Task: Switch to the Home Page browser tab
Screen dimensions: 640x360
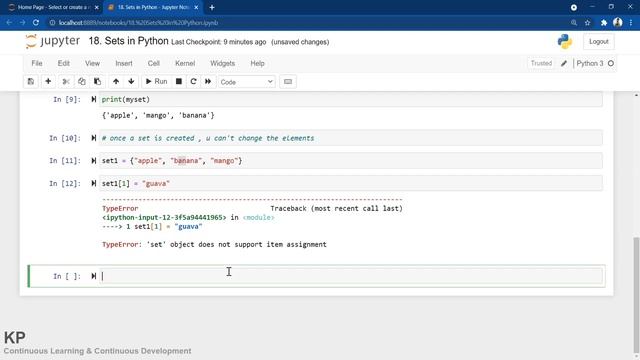Action: [x=52, y=7]
